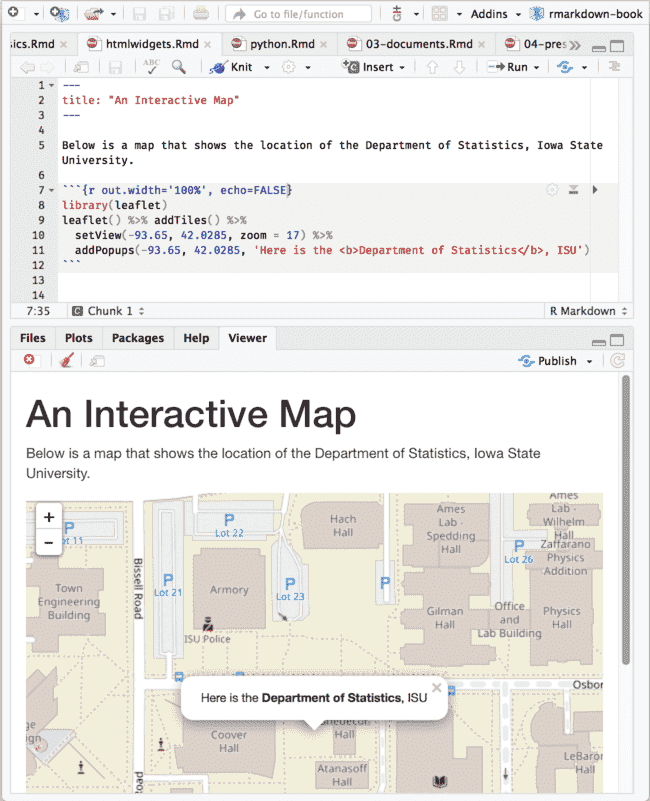This screenshot has height=801, width=650.
Task: Run current chunk with the play arrow
Action: click(596, 190)
